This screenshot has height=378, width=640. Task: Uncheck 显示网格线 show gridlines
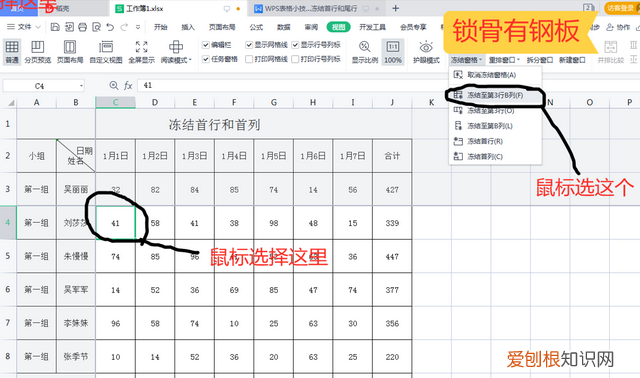[x=249, y=45]
